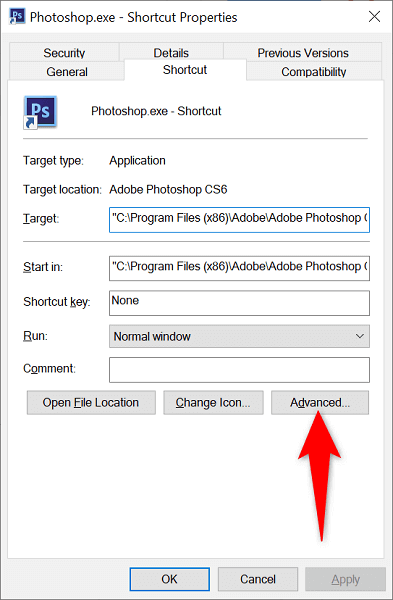393x600 pixels.
Task: Click the Photoshop shortcut icon in the dialog
Action: click(x=40, y=112)
